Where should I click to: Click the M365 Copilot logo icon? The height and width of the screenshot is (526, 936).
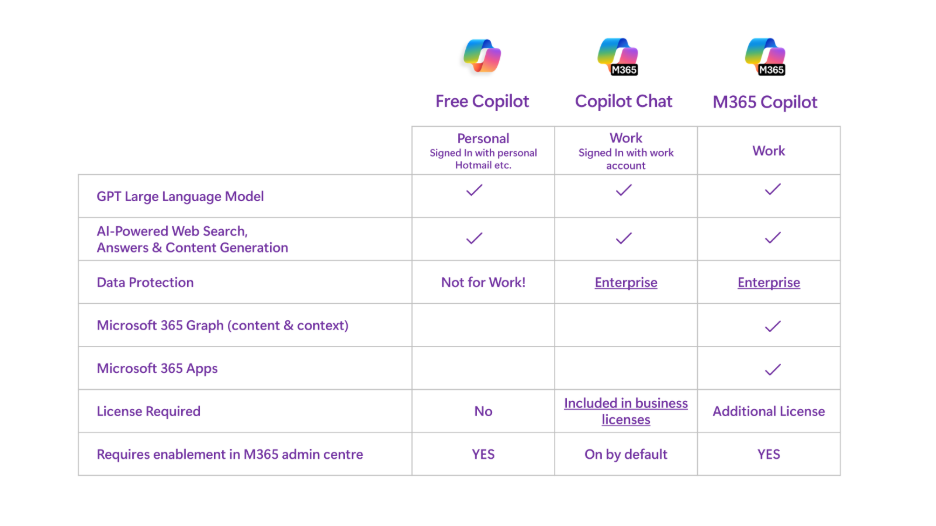[765, 56]
